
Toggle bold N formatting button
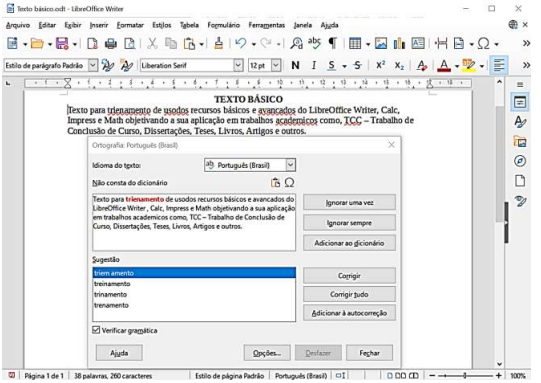295,65
